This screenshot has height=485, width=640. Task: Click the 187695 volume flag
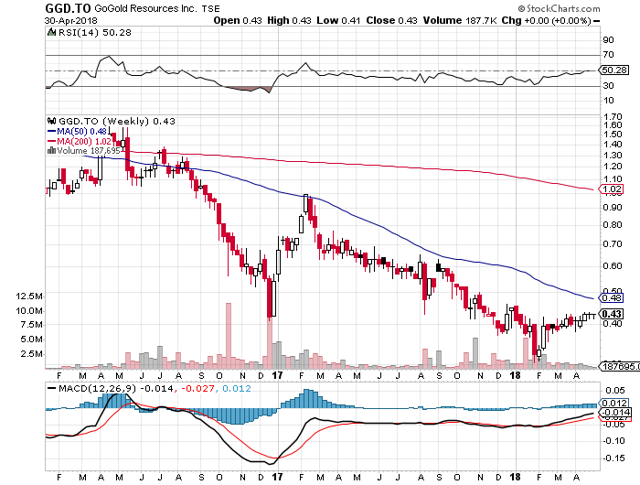click(x=619, y=366)
